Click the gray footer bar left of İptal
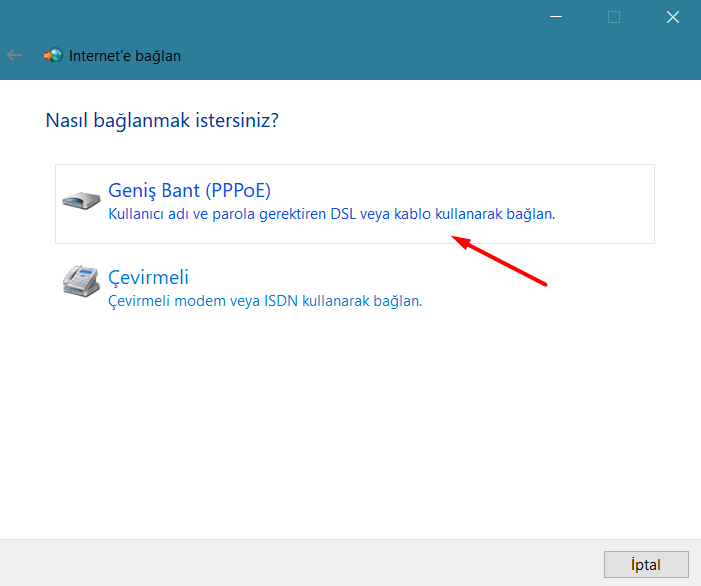This screenshot has height=586, width=701. 300,563
